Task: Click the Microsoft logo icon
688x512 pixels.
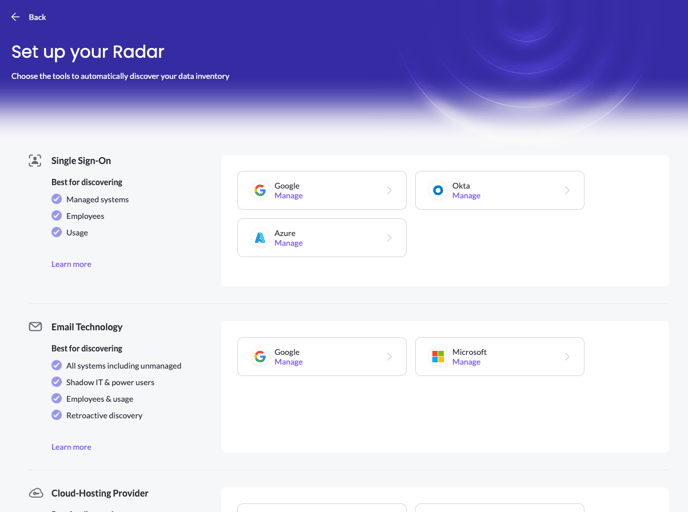Action: 438,356
